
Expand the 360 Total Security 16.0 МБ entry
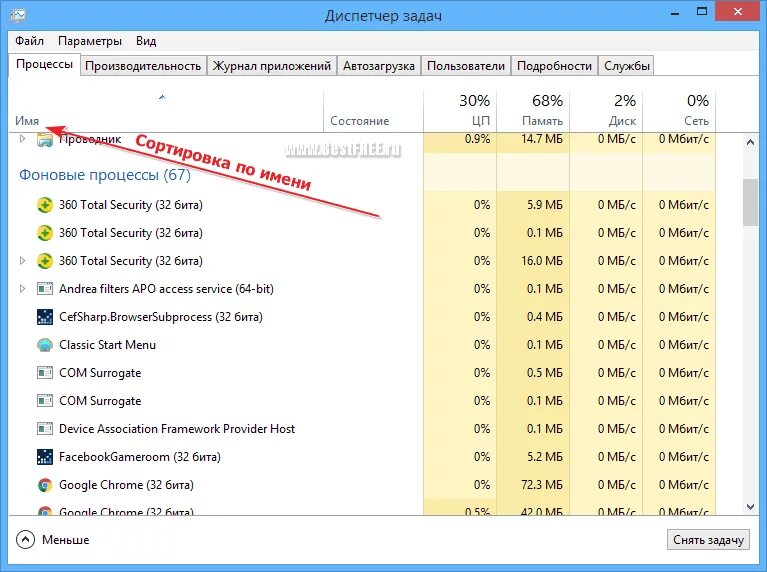23,261
